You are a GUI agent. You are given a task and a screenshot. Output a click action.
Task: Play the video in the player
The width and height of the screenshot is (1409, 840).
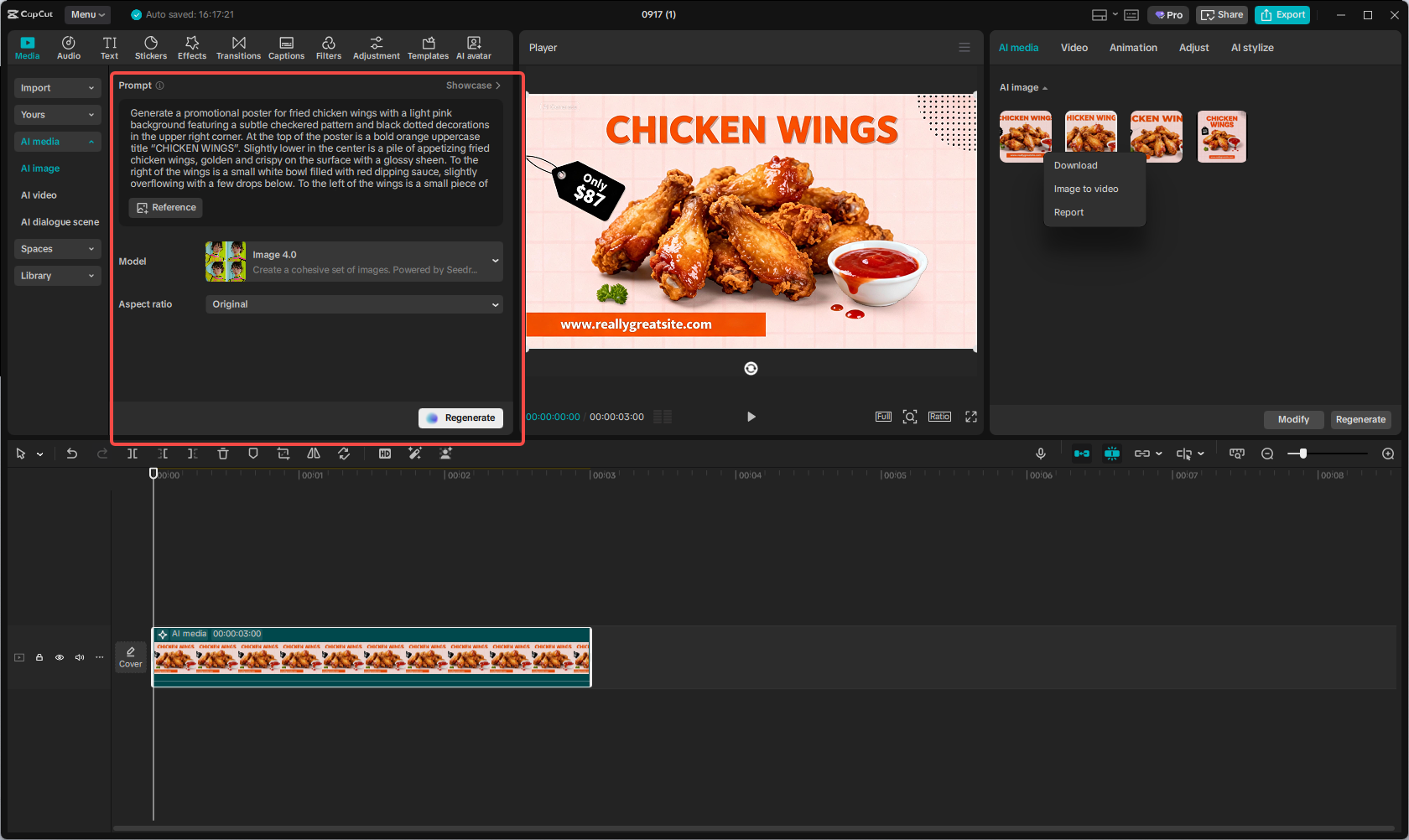(x=751, y=417)
